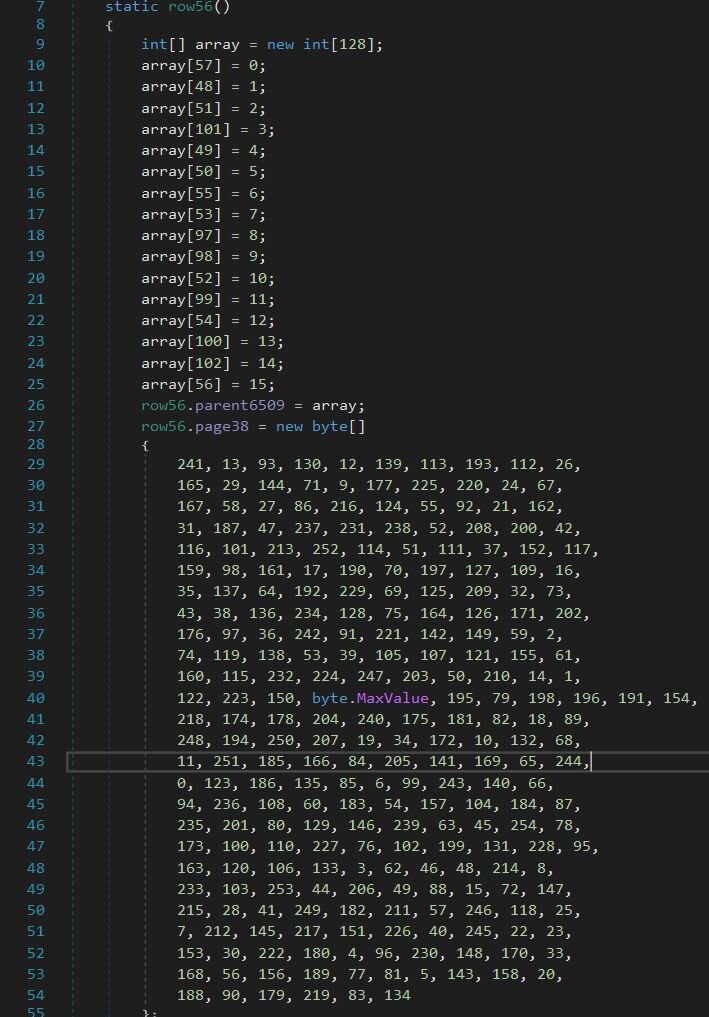
Task: Click the opening brace on line 28
Action: point(146,445)
